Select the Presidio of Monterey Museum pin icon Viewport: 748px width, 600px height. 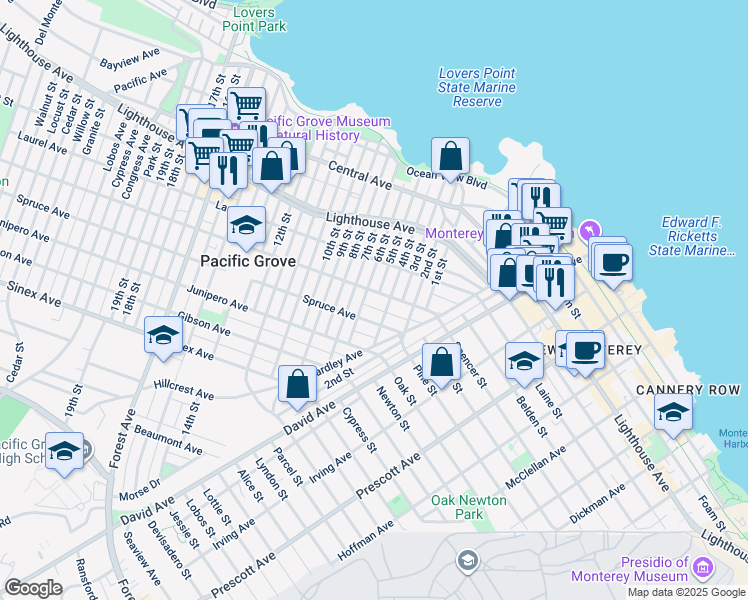click(703, 568)
